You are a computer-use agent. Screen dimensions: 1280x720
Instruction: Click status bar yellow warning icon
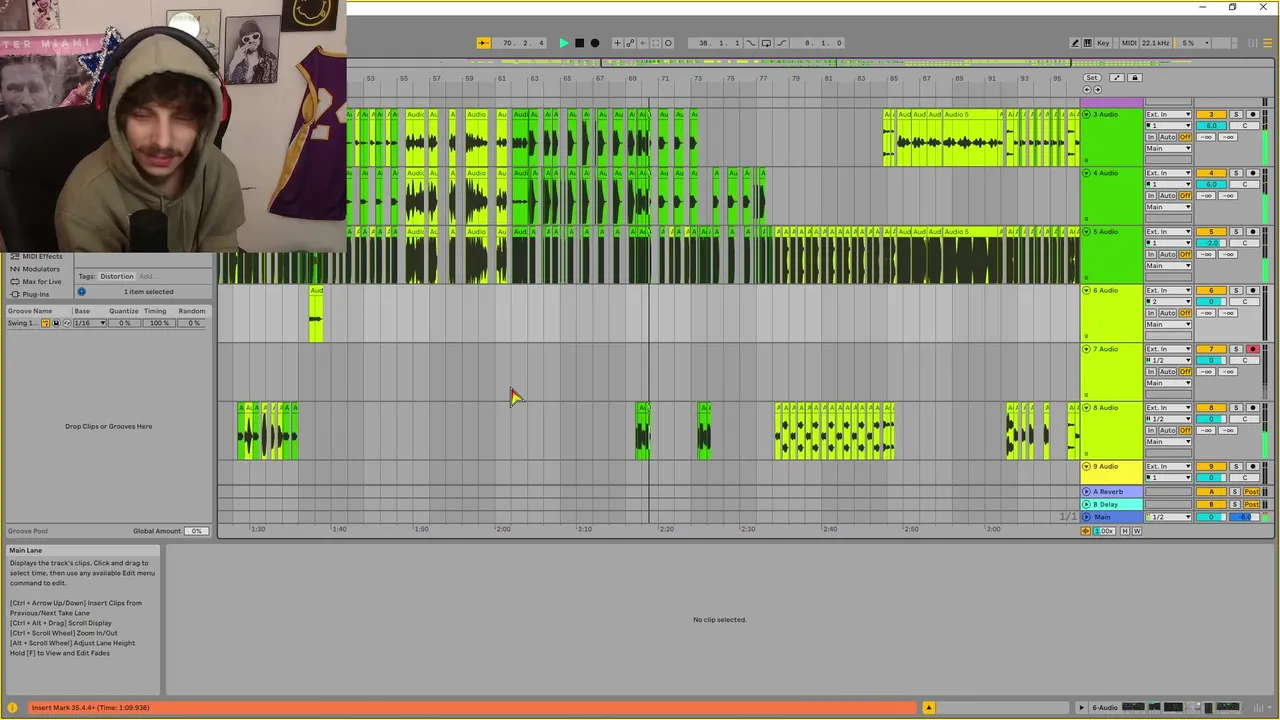pos(12,708)
